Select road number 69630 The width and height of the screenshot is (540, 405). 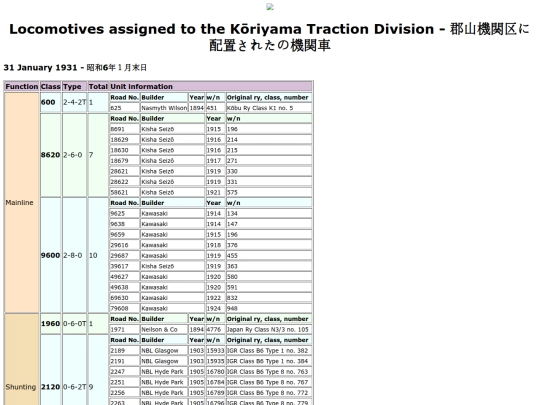pyautogui.click(x=125, y=298)
